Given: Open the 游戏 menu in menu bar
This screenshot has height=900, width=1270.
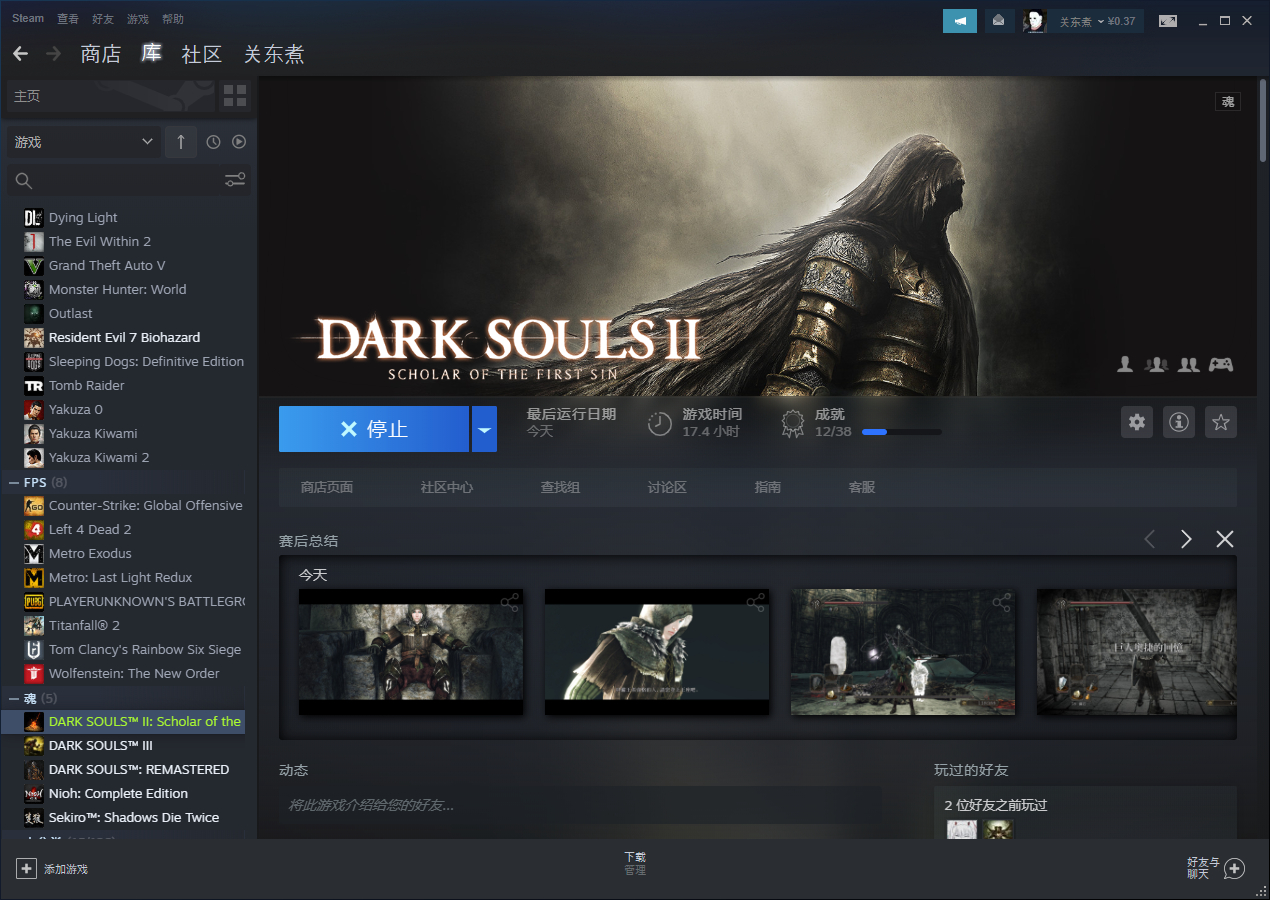Looking at the screenshot, I should tap(138, 19).
